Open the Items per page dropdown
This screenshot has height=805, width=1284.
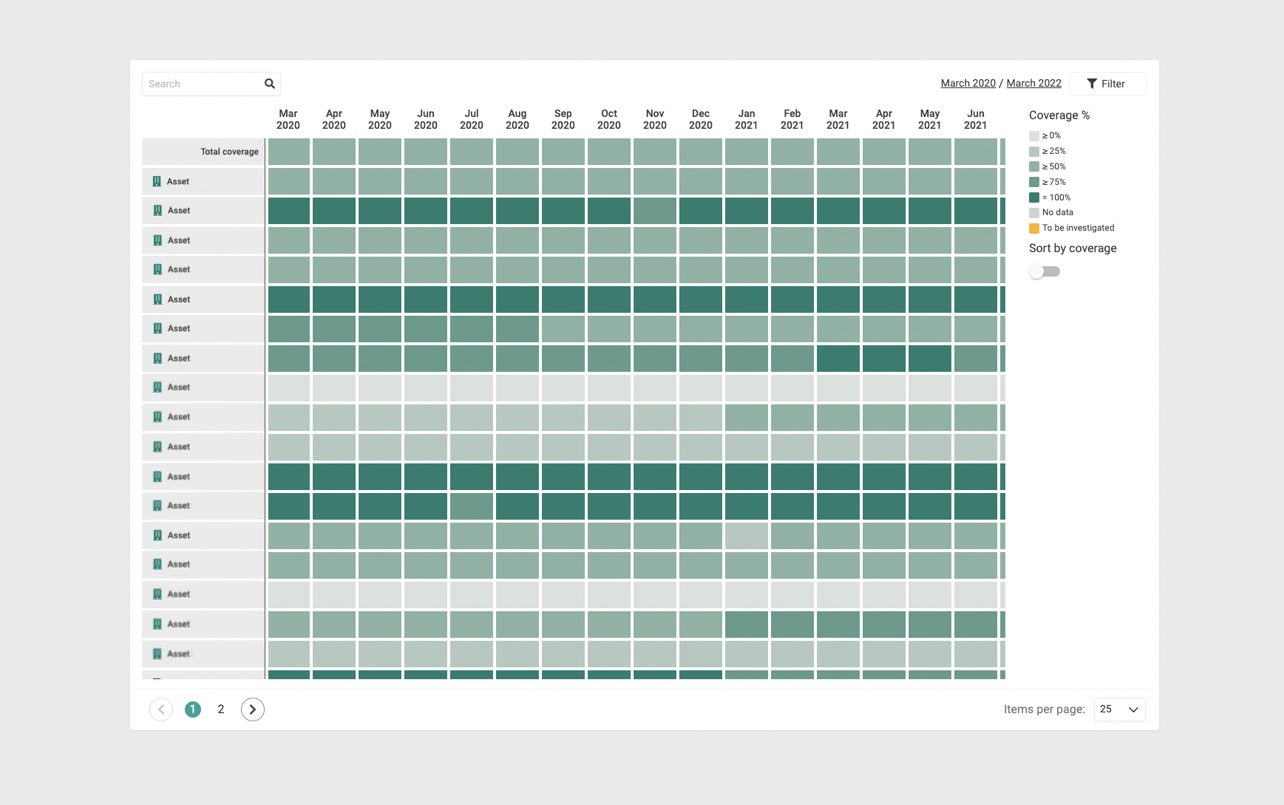1119,709
